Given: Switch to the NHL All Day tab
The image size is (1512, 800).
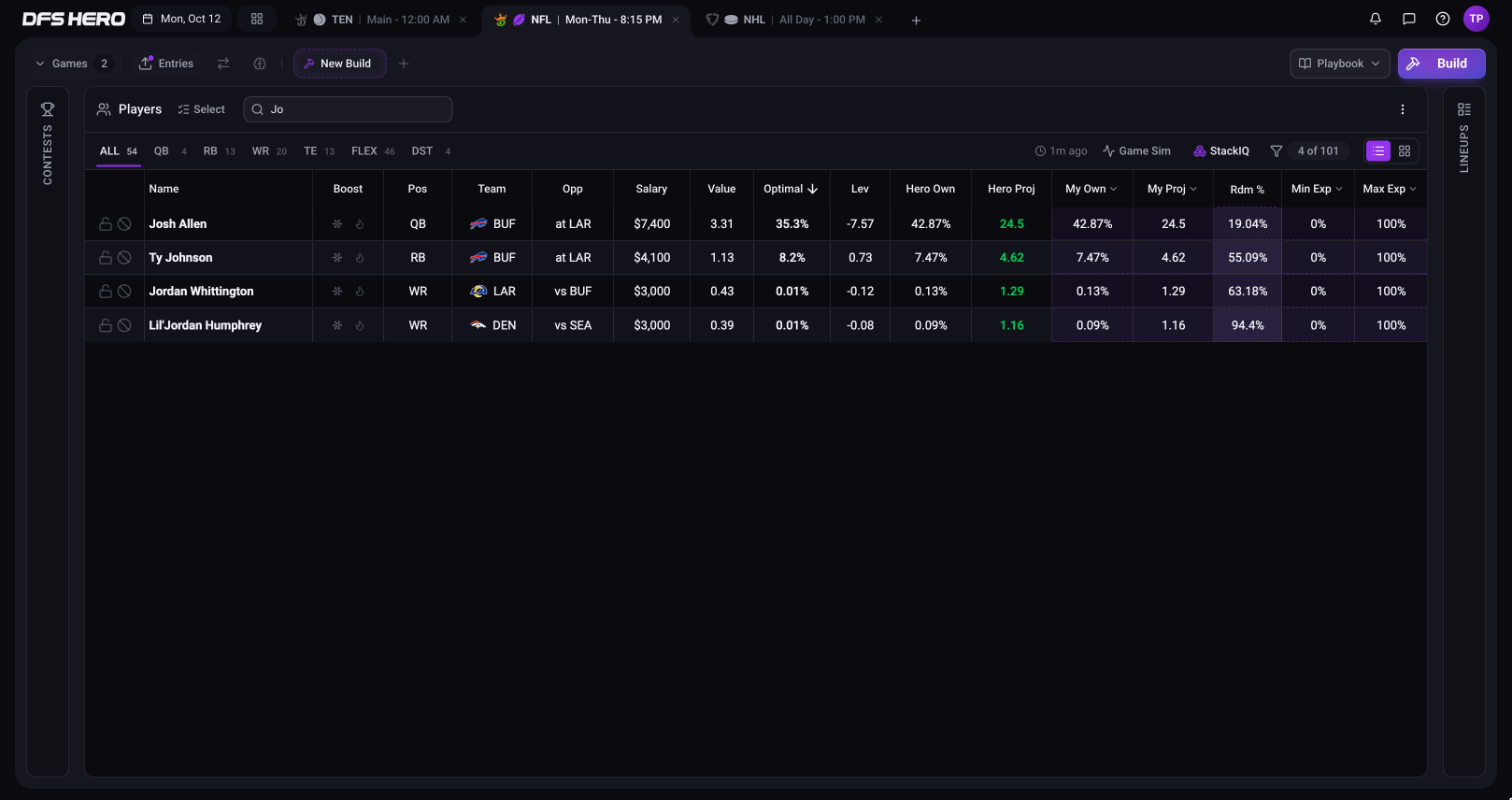Looking at the screenshot, I should [x=794, y=20].
